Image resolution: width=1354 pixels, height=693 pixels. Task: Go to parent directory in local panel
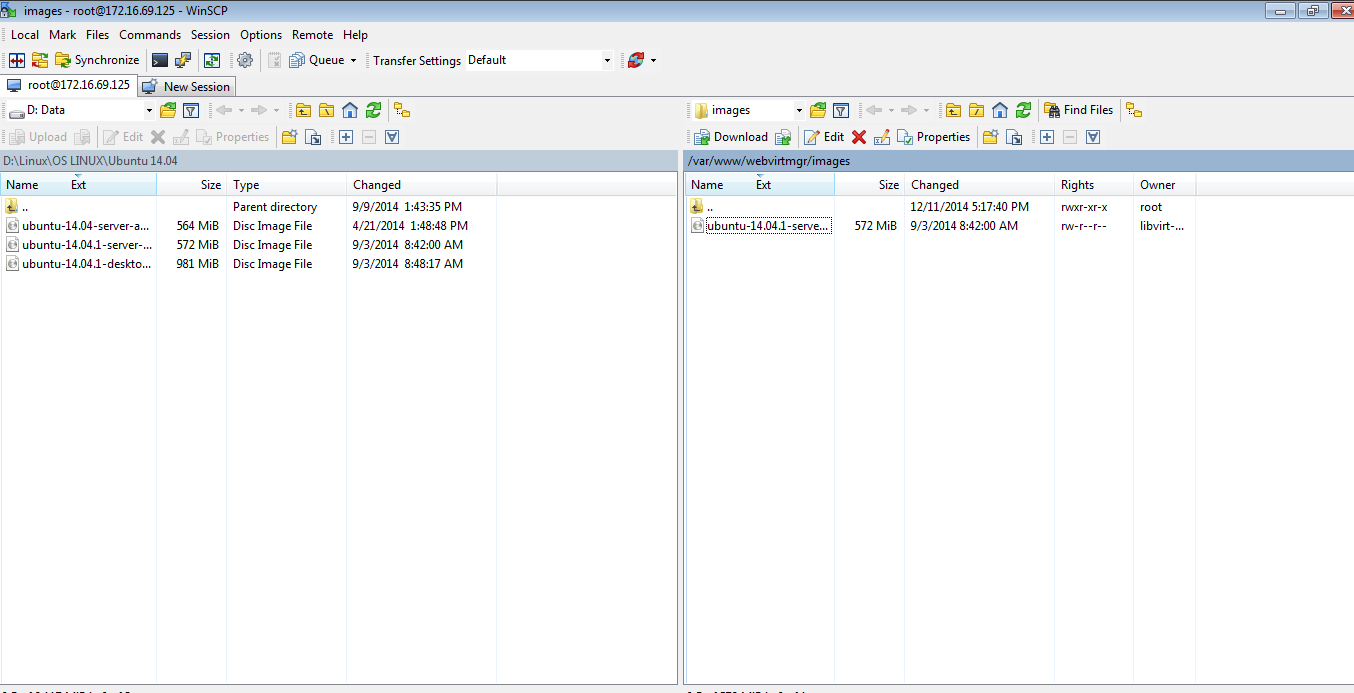[303, 110]
